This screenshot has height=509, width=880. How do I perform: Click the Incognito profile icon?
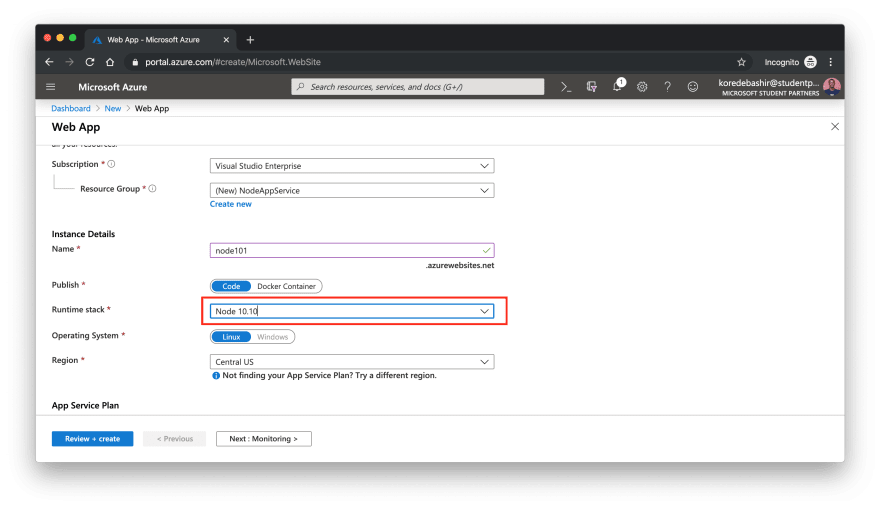(x=810, y=62)
